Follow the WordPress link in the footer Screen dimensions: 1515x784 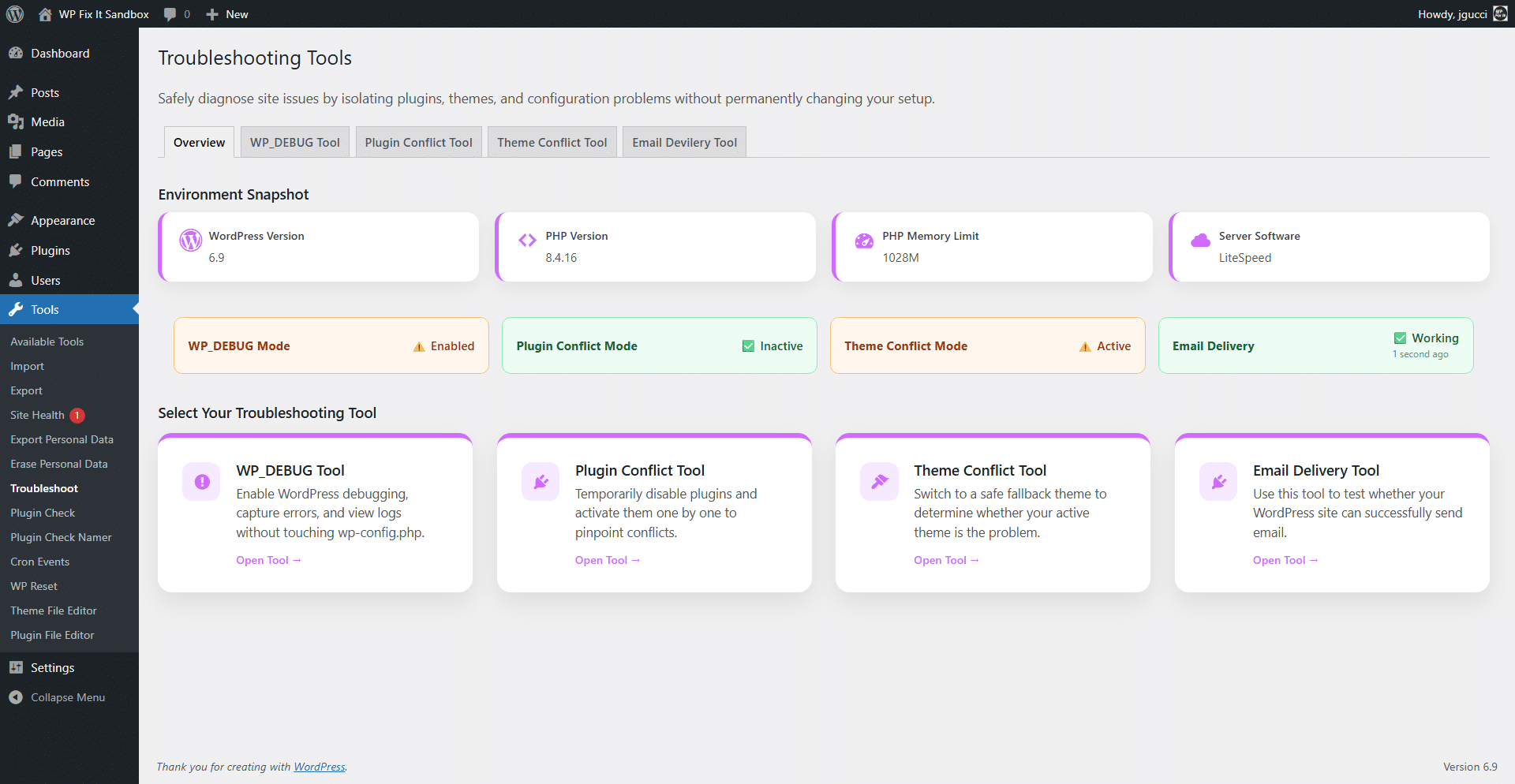point(319,766)
